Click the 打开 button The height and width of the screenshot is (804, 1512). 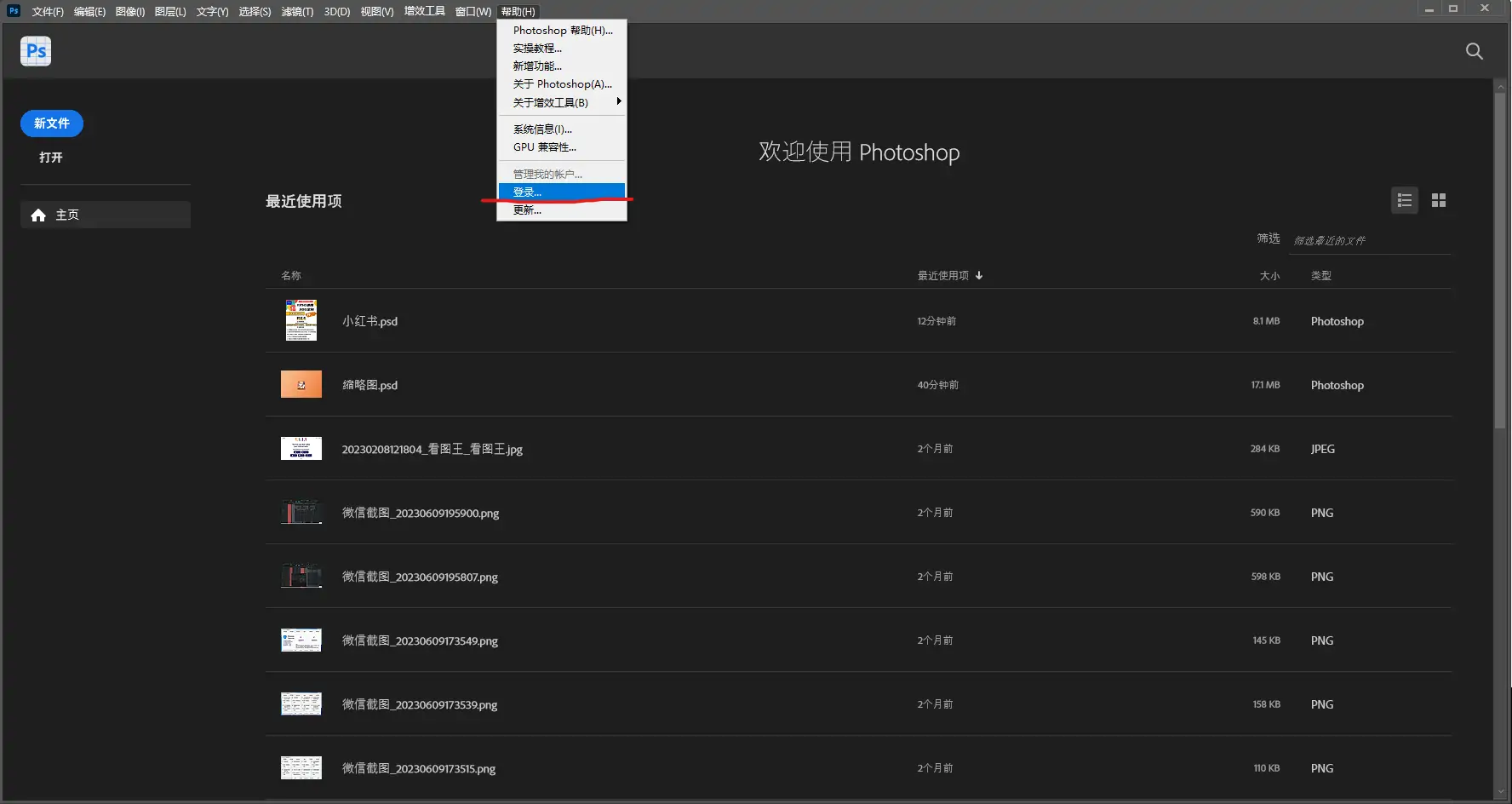(x=50, y=157)
